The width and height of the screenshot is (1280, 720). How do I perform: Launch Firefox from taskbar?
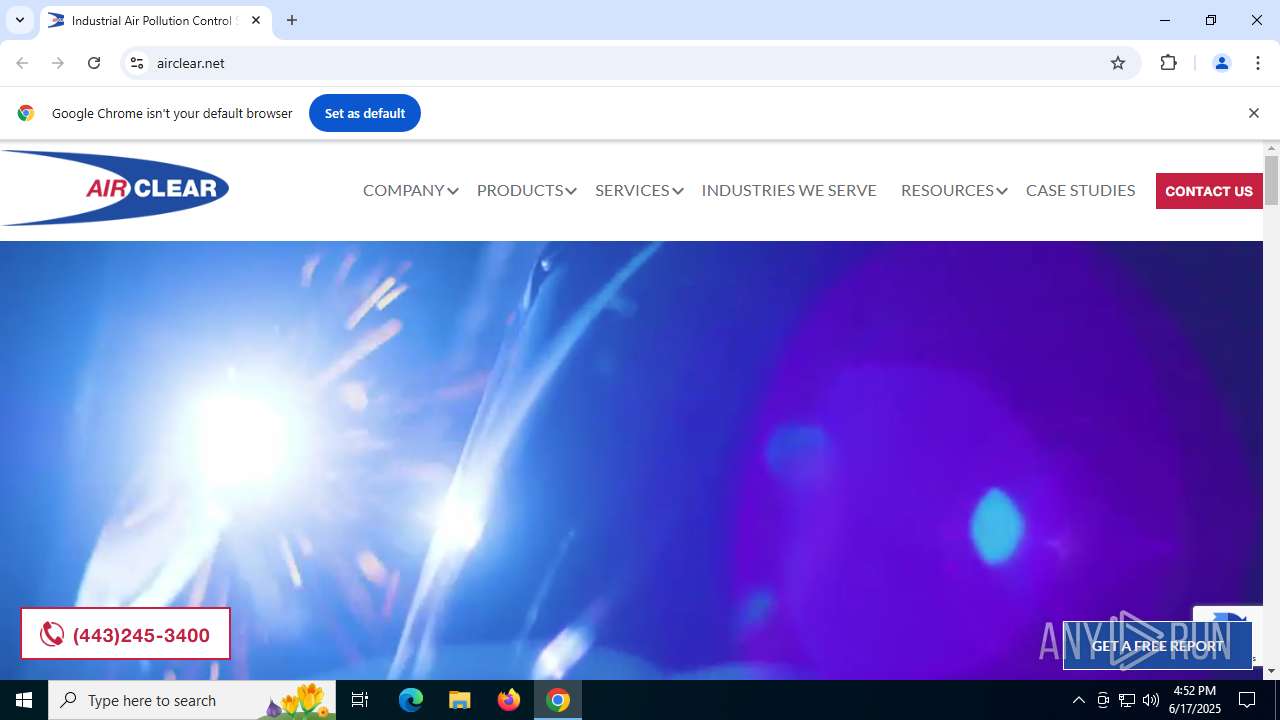509,700
